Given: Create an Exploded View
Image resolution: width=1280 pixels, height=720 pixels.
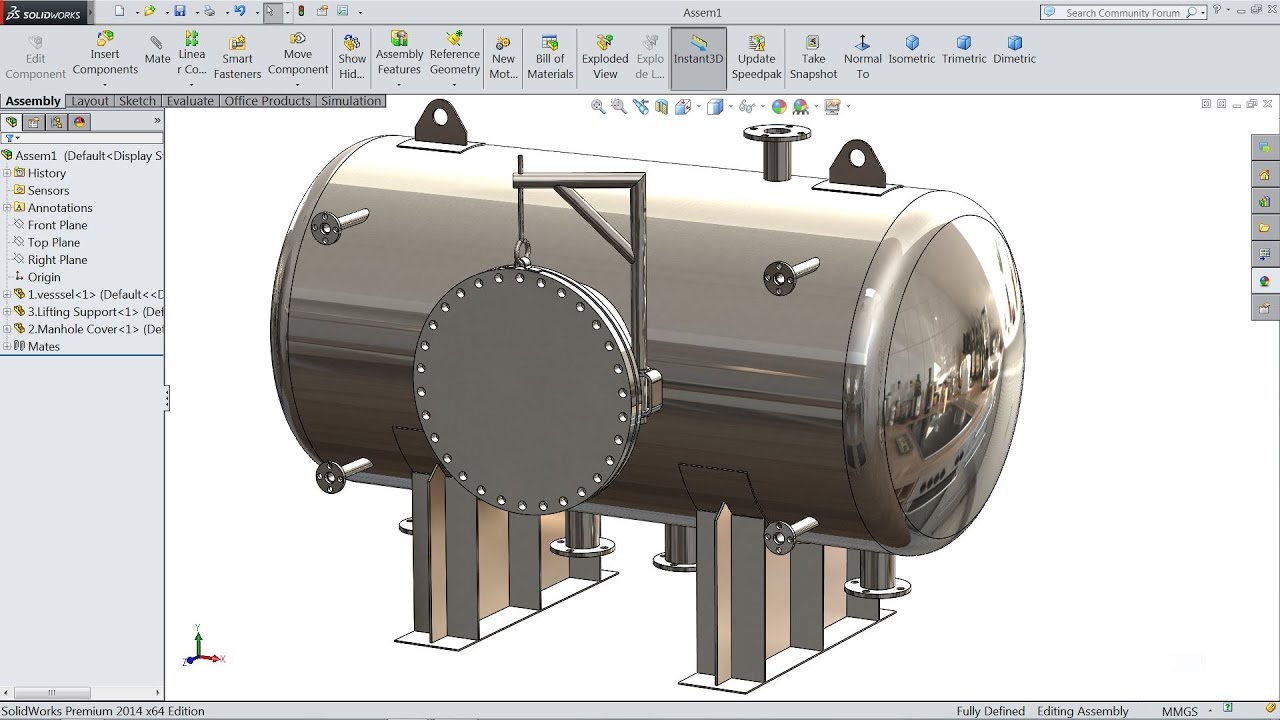Looking at the screenshot, I should 605,57.
